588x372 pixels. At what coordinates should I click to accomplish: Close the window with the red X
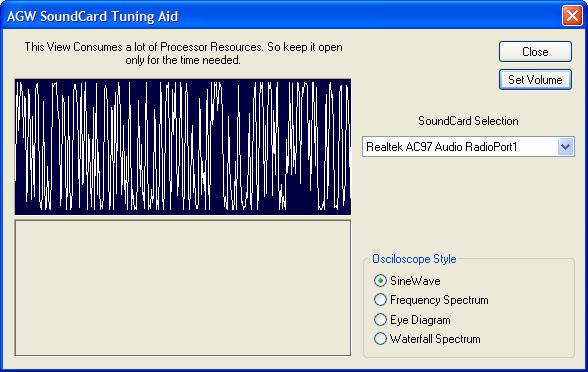click(572, 16)
